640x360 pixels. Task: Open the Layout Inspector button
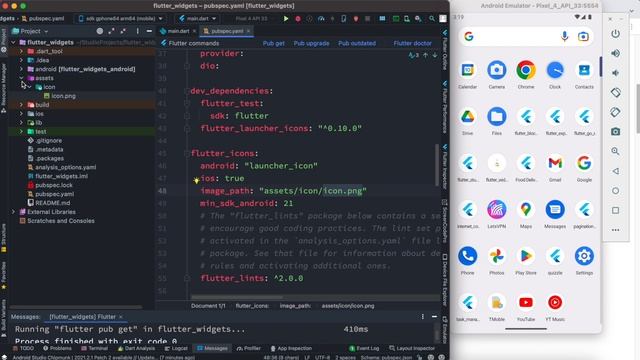412,348
